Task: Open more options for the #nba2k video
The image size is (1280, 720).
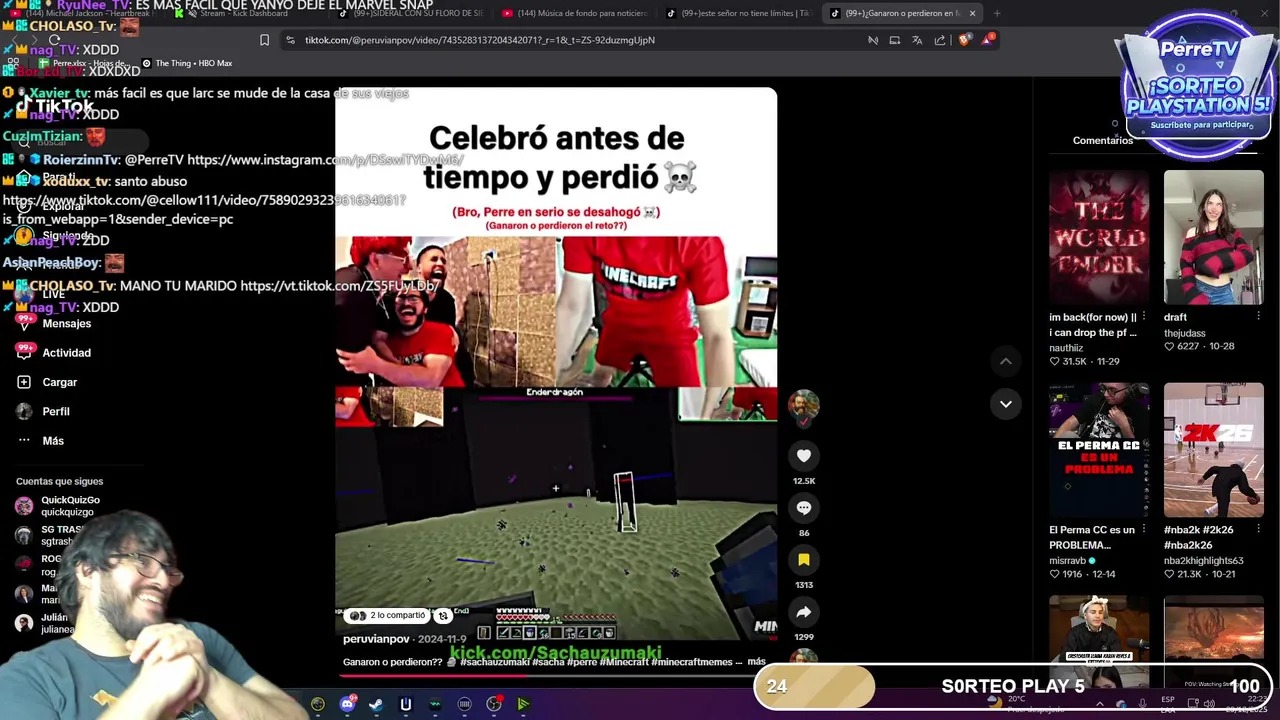Action: (x=1258, y=530)
